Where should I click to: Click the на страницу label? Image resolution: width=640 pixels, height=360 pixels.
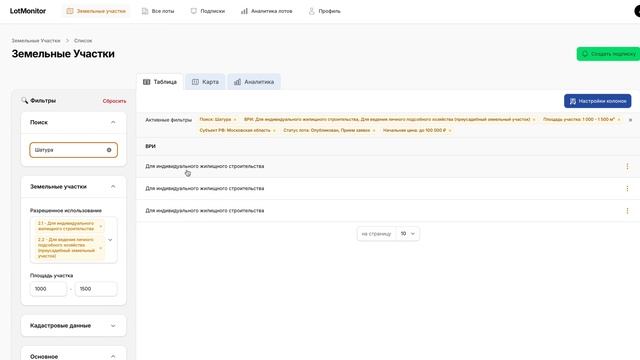point(376,234)
